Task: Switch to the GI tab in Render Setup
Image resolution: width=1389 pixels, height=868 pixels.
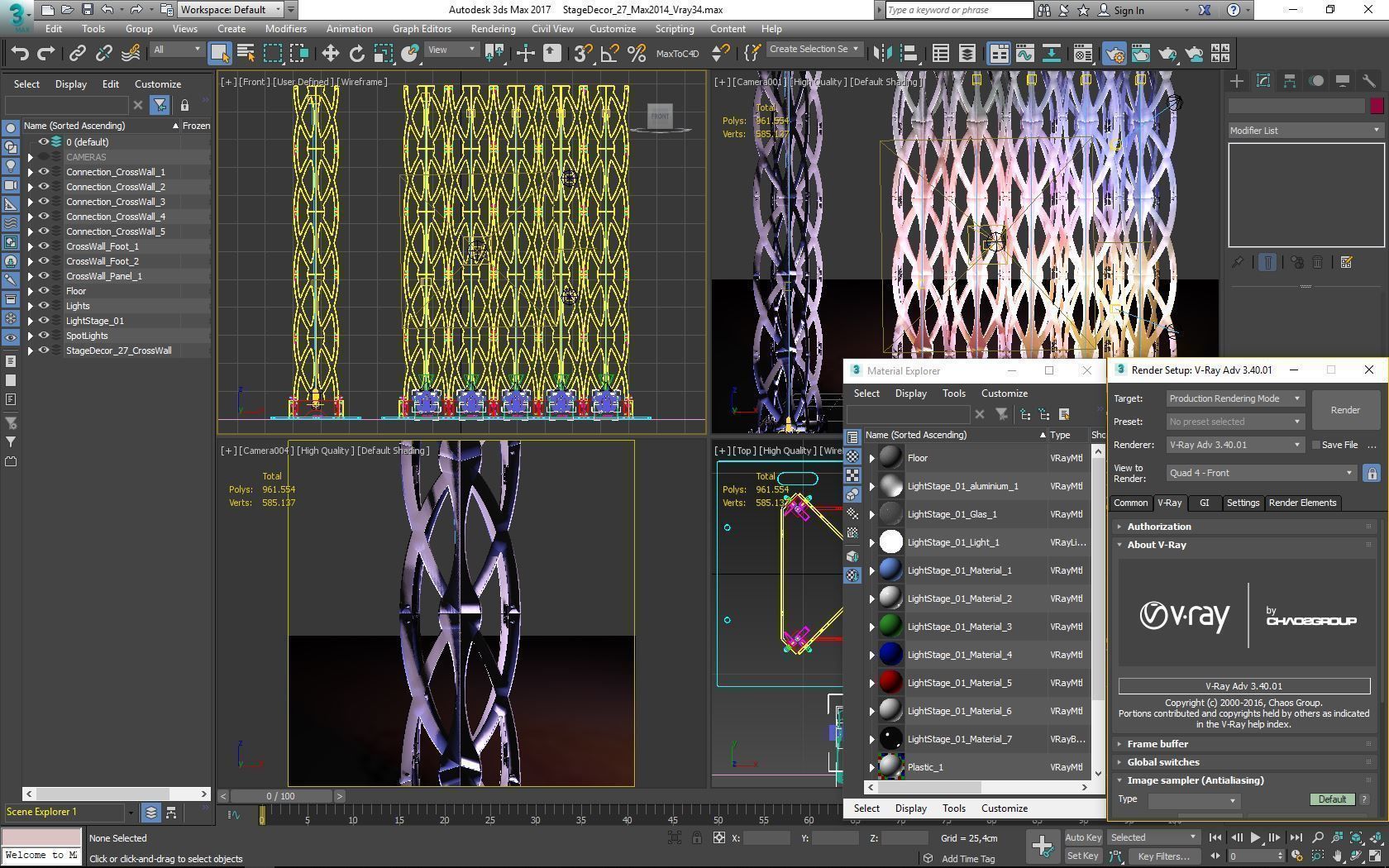Action: pyautogui.click(x=1204, y=503)
